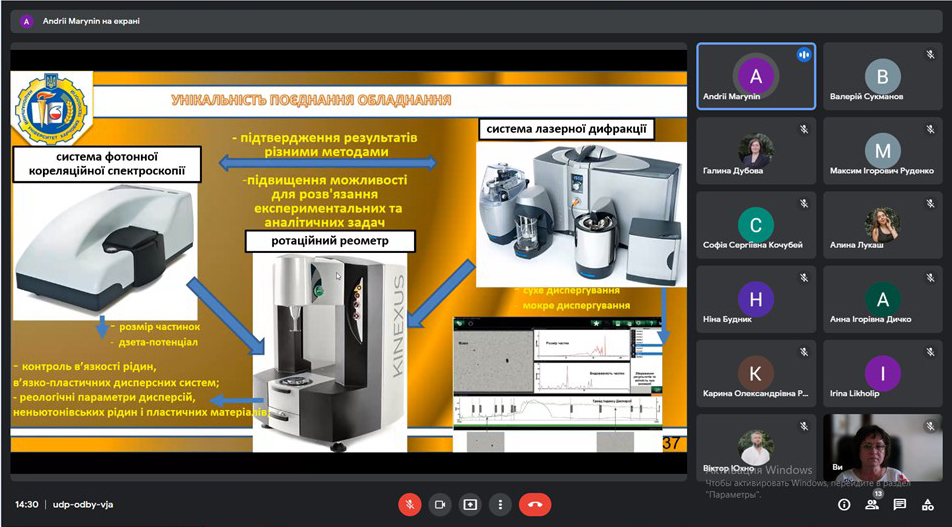Select Галина Дубова participant tile
This screenshot has width=952, height=527.
point(756,151)
